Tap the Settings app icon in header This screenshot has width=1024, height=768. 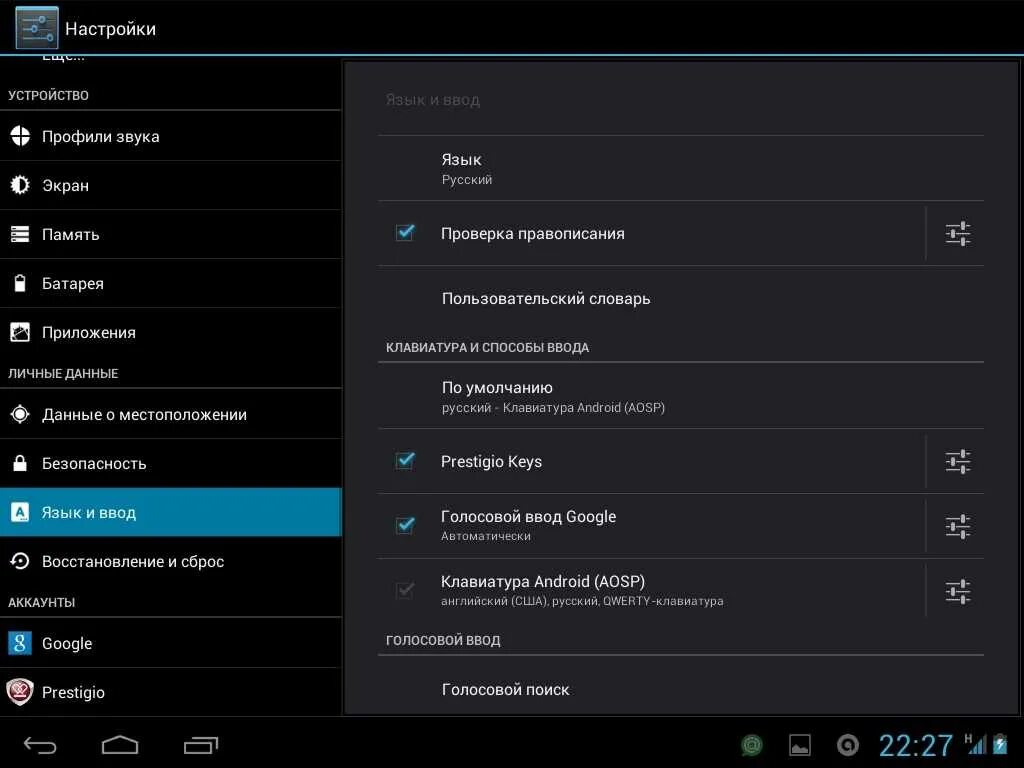click(x=37, y=27)
